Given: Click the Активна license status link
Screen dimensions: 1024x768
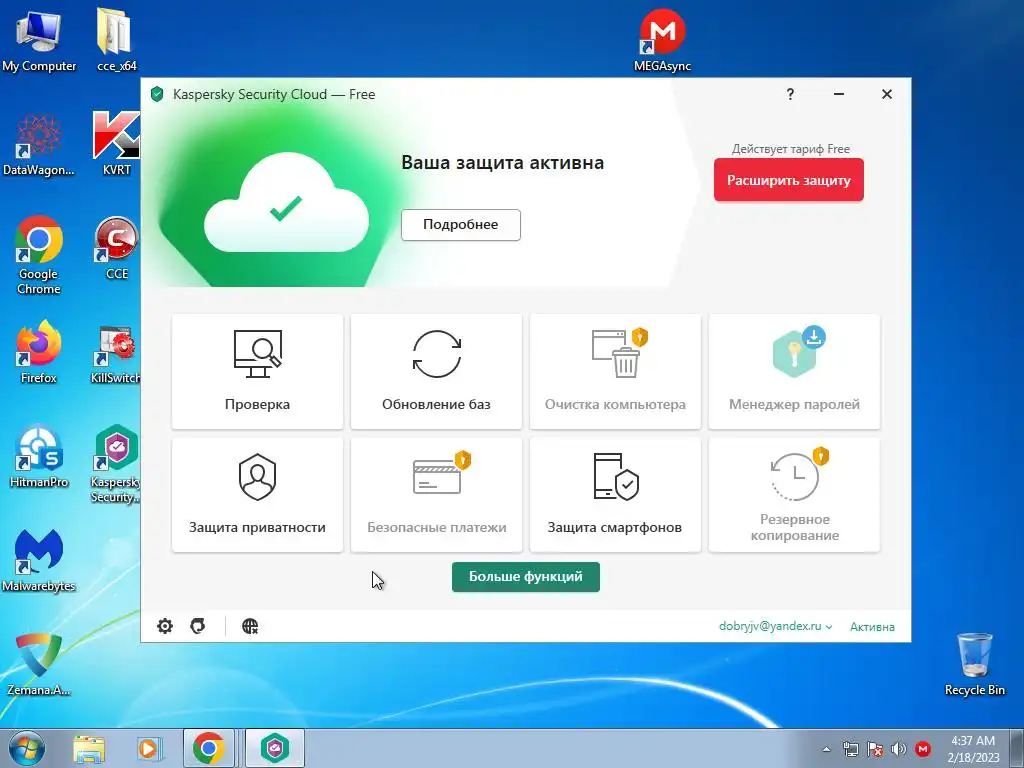Looking at the screenshot, I should tap(872, 626).
